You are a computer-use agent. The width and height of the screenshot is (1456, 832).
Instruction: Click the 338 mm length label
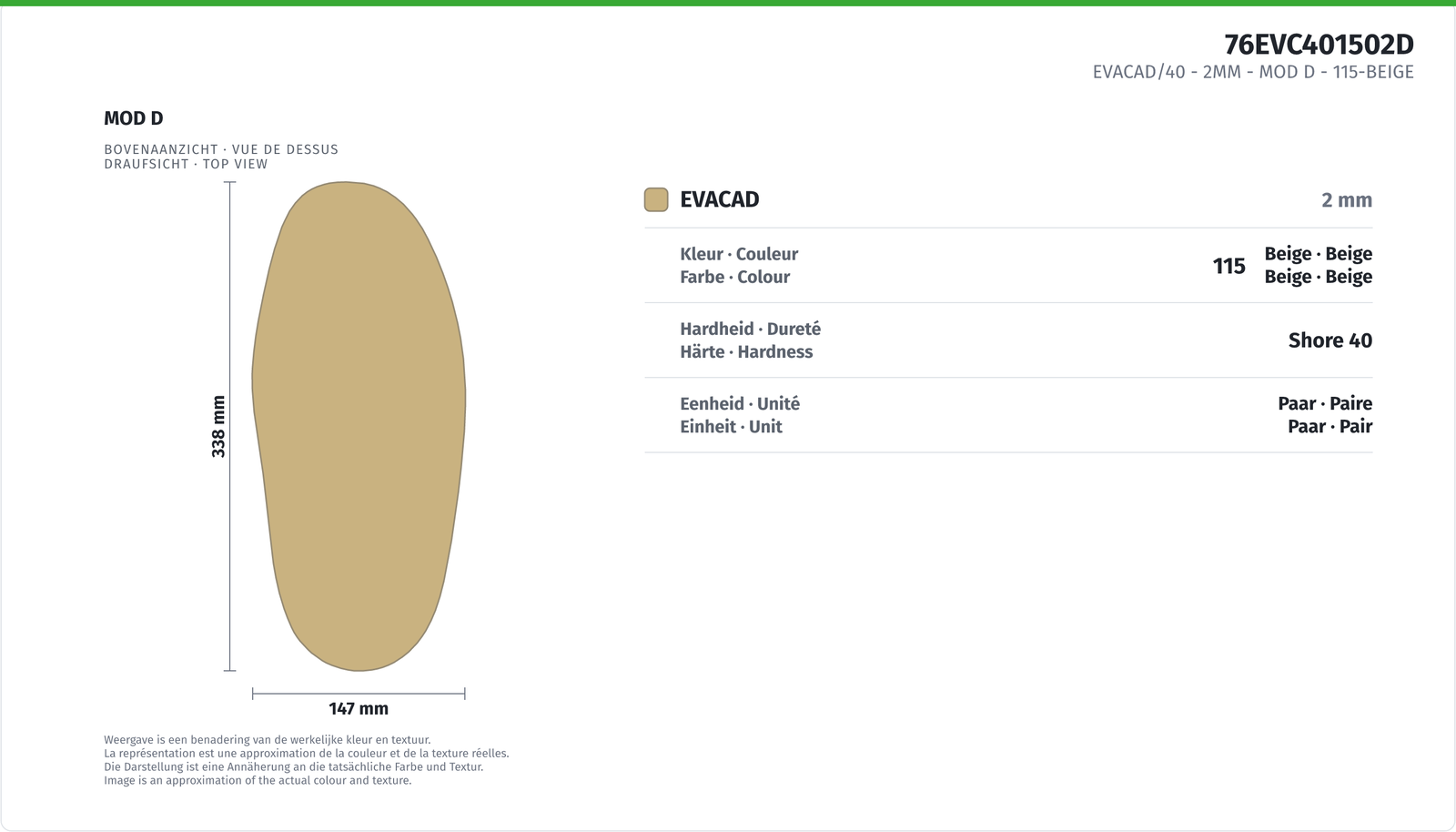click(218, 426)
